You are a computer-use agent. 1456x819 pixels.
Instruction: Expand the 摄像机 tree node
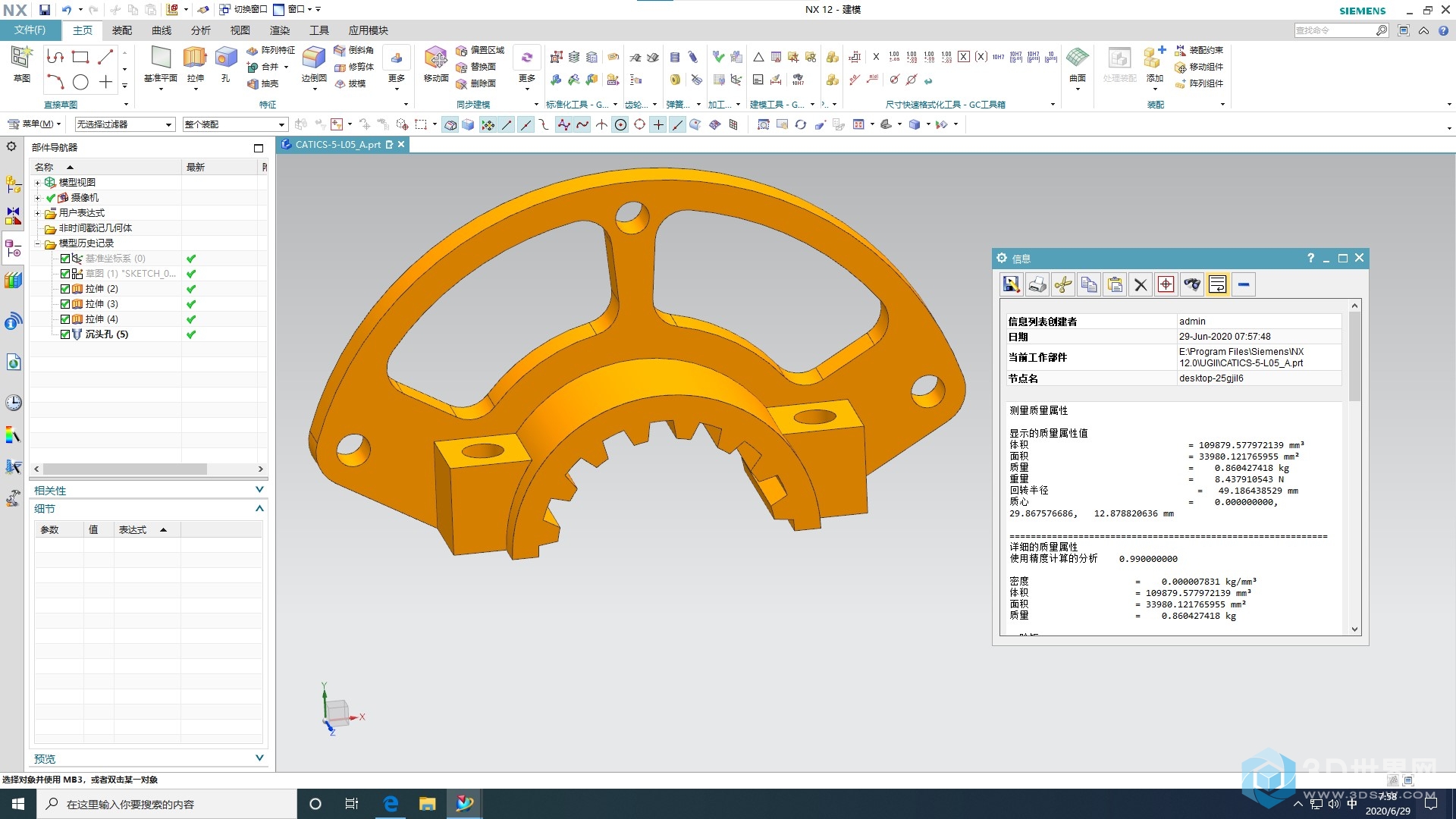click(x=37, y=198)
